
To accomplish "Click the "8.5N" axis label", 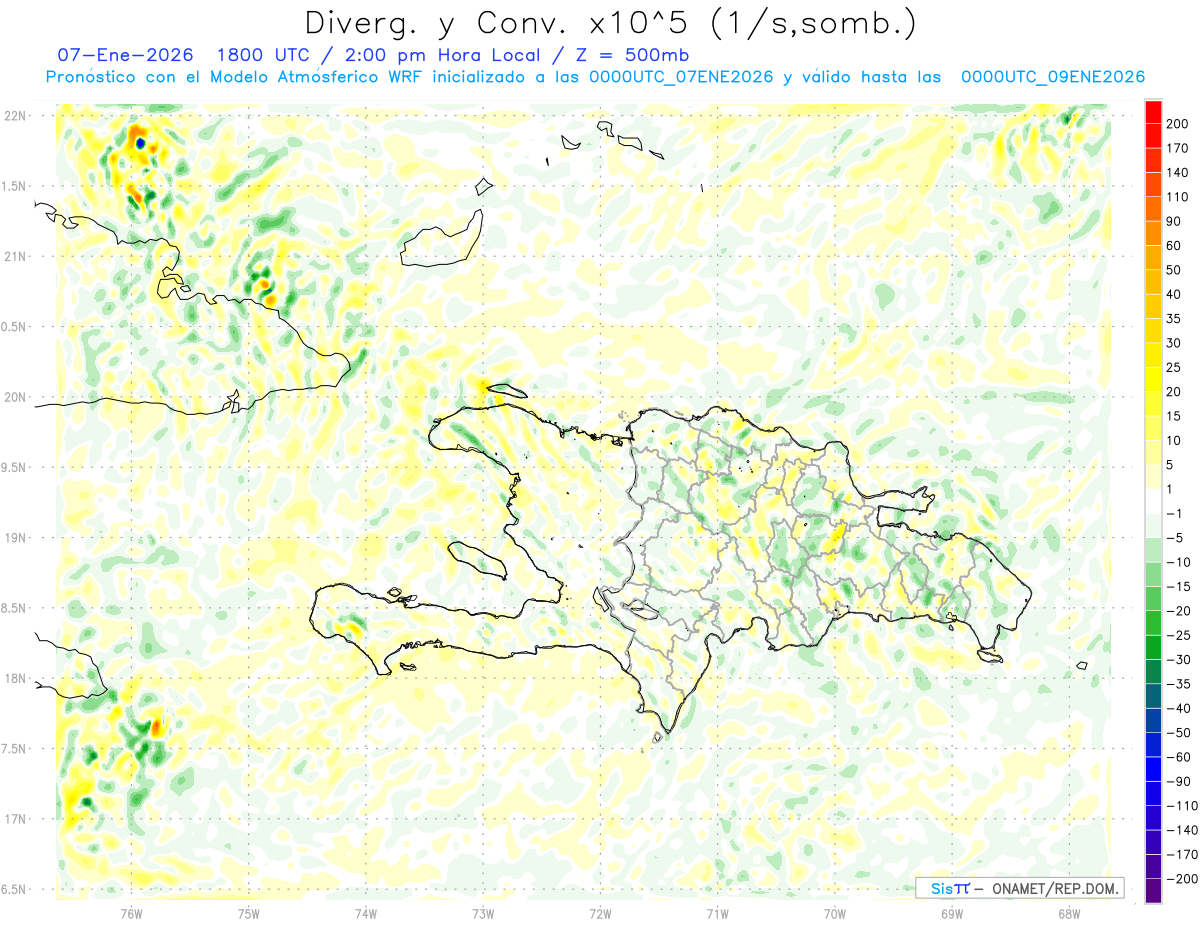I will pyautogui.click(x=15, y=608).
